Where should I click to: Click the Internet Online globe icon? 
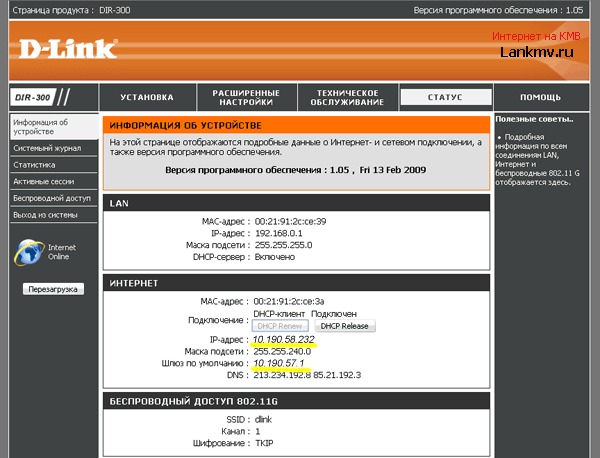[x=29, y=252]
